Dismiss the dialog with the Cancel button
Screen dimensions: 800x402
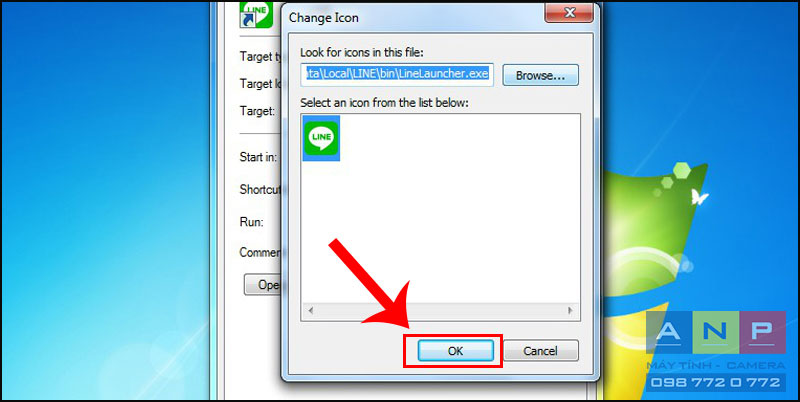pos(540,350)
